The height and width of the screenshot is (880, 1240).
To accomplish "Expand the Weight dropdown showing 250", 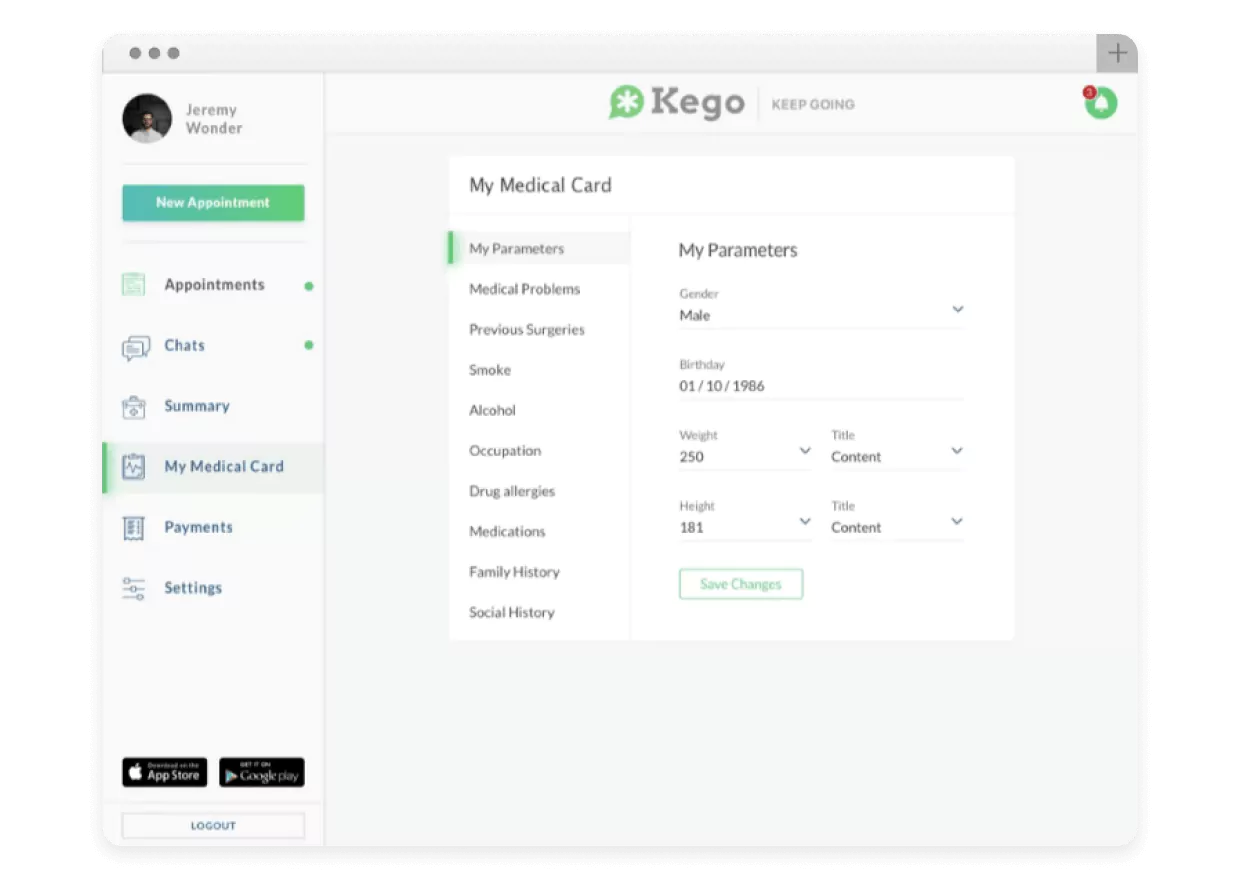I will 746,449.
